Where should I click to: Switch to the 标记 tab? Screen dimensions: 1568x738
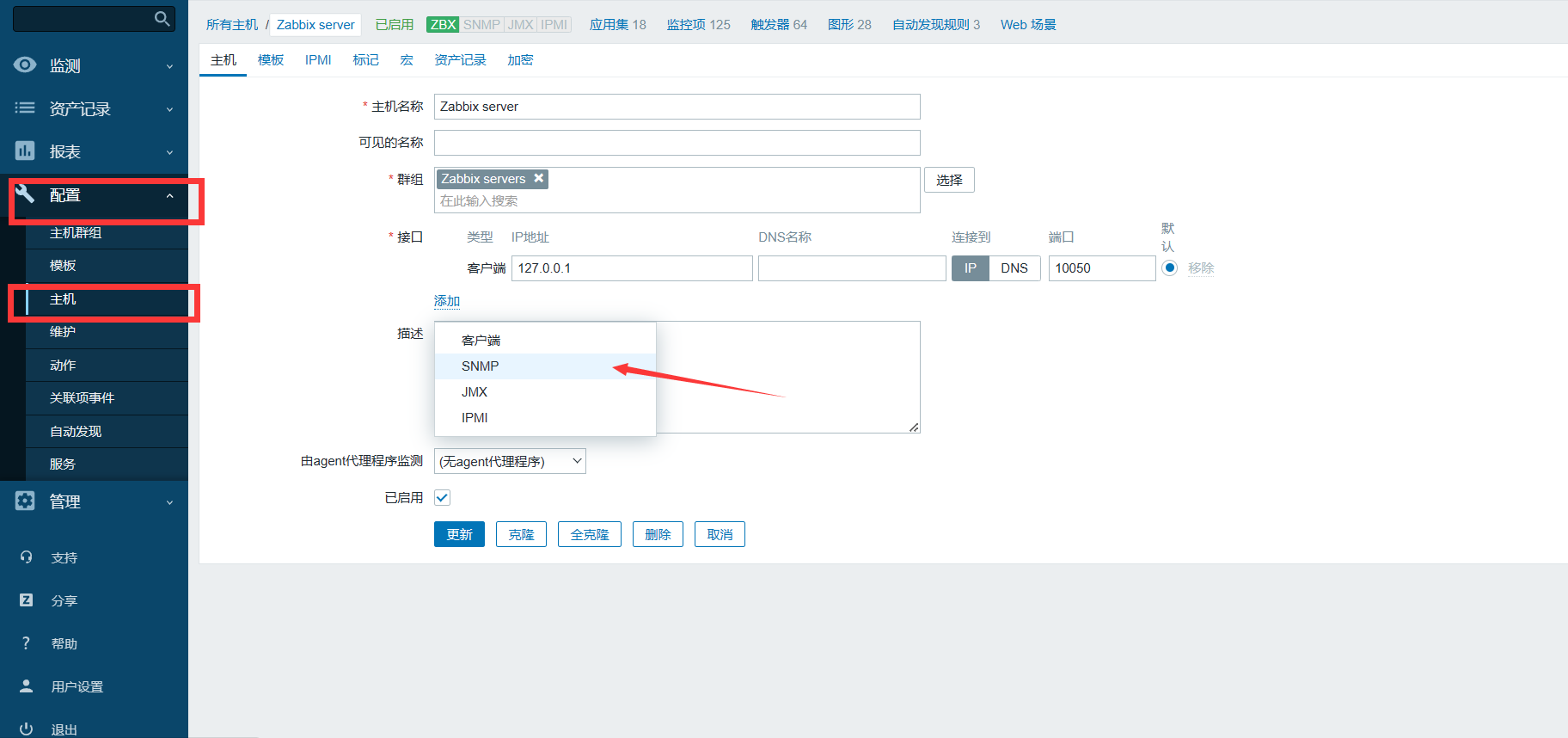click(x=365, y=59)
